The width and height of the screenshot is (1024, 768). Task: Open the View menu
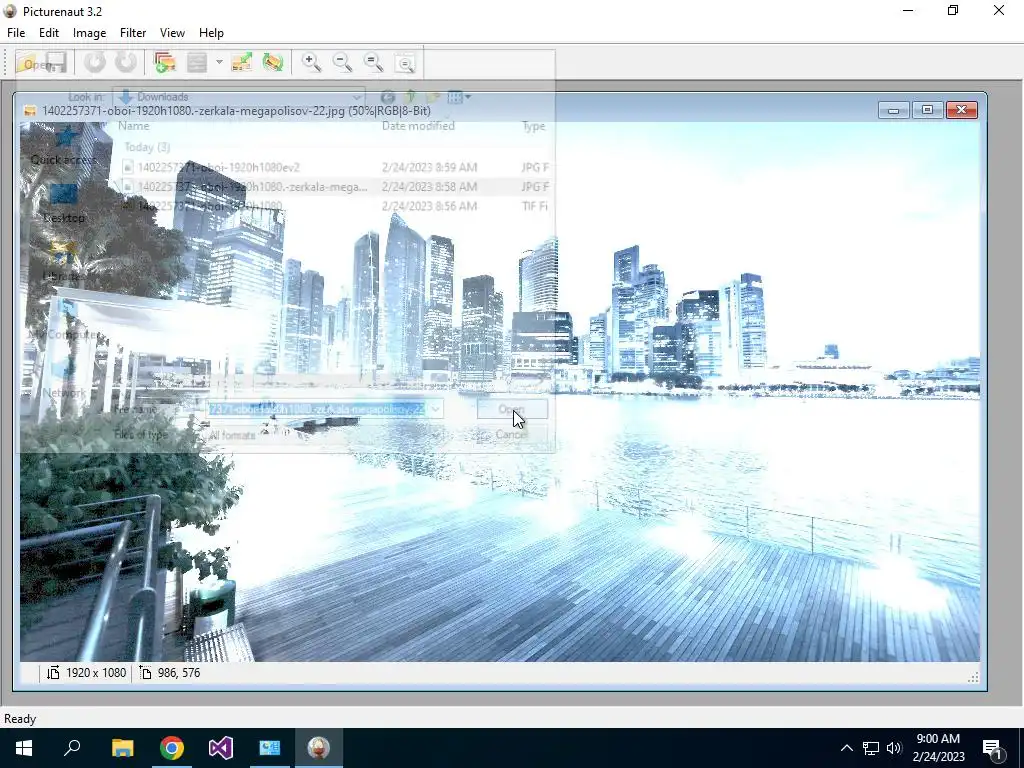(172, 33)
